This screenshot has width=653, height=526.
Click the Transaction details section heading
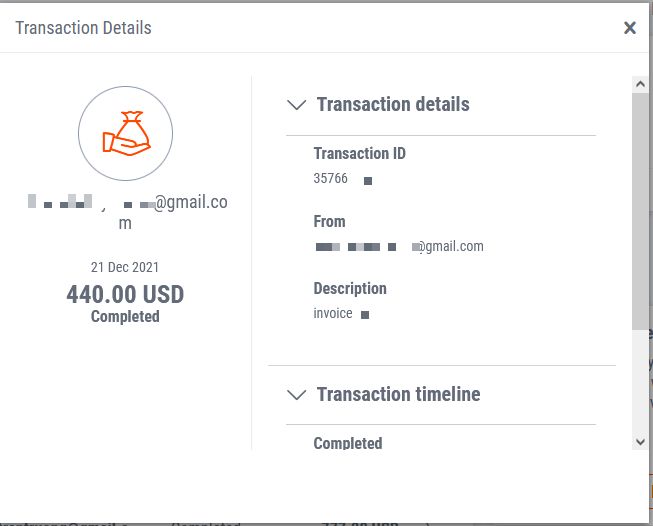click(393, 104)
